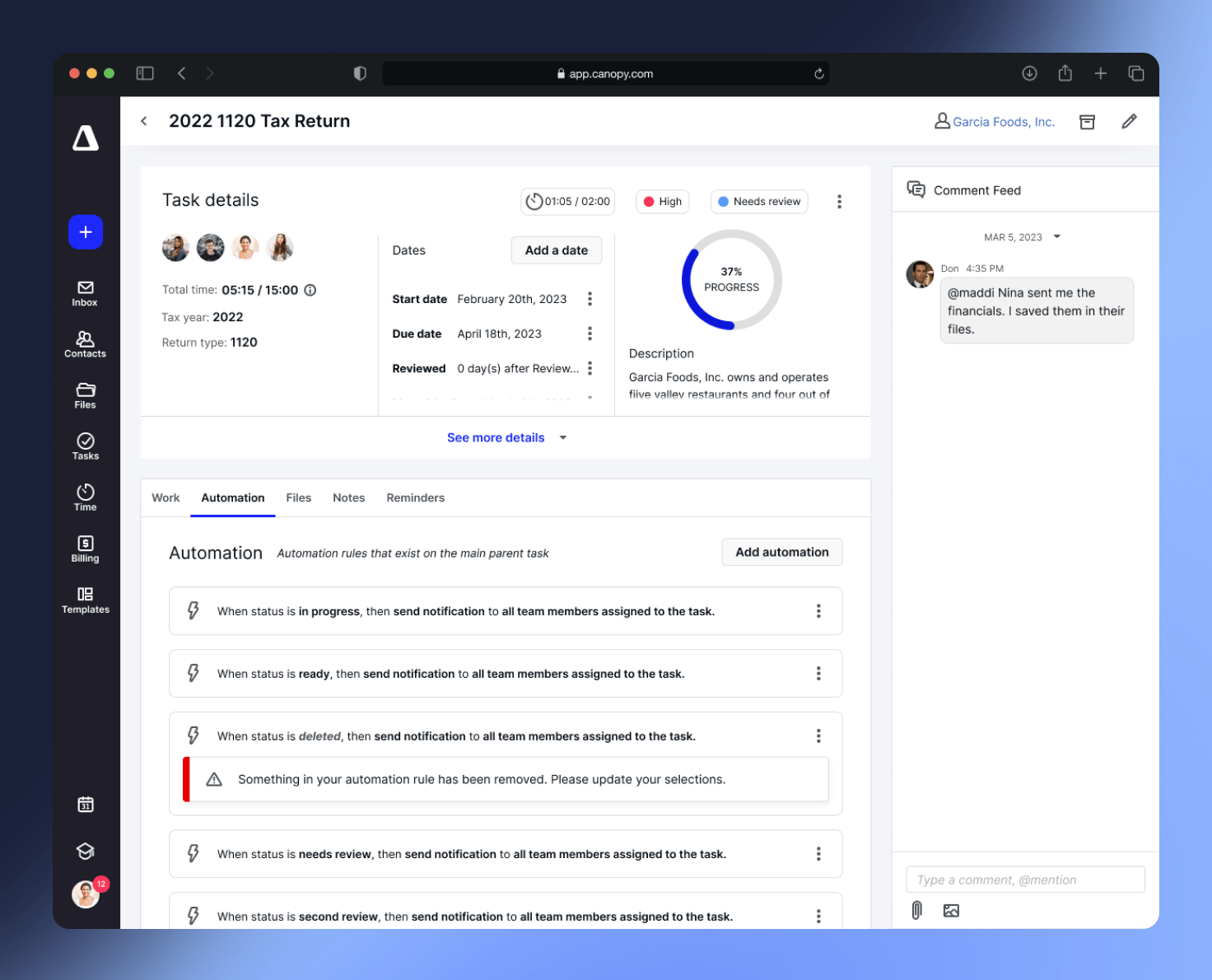The height and width of the screenshot is (980, 1212).
Task: Open the Files section in sidebar
Action: tap(86, 396)
